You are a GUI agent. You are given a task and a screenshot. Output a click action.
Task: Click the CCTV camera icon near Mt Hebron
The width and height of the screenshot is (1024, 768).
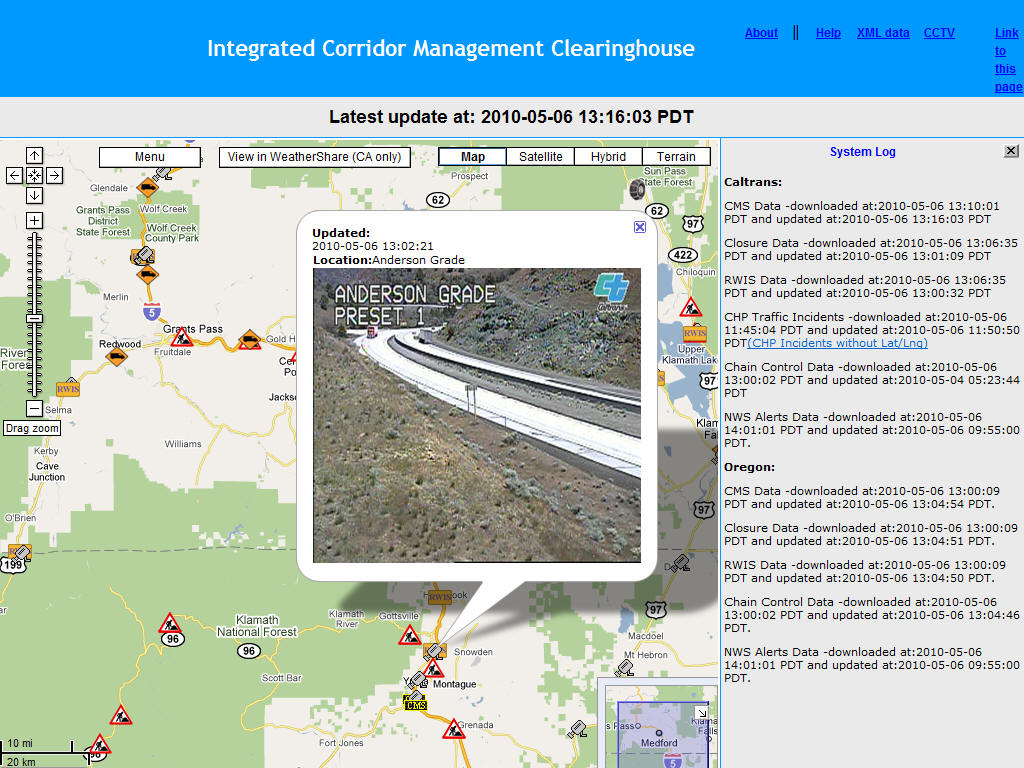click(624, 668)
